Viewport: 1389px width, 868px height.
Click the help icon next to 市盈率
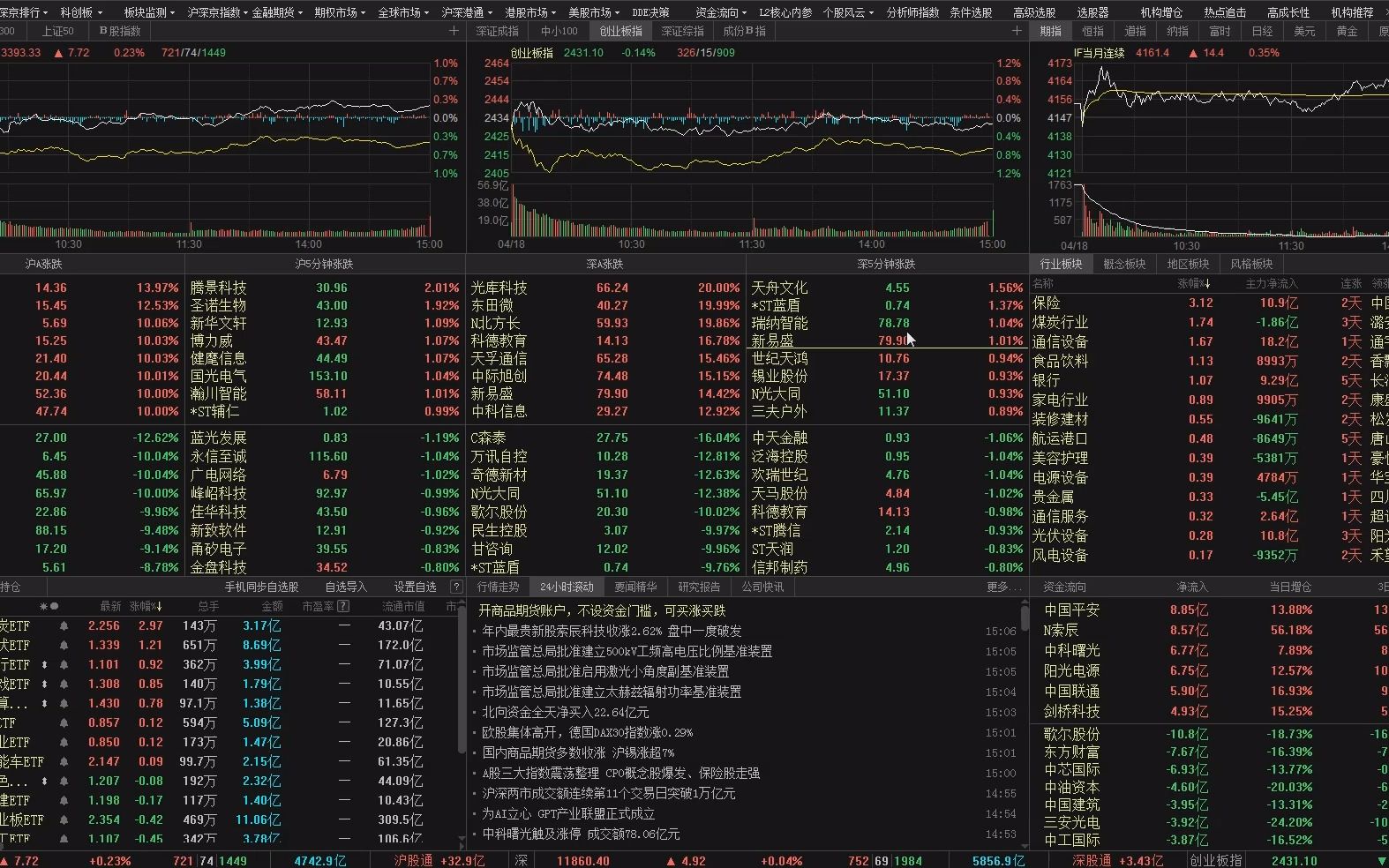(343, 606)
